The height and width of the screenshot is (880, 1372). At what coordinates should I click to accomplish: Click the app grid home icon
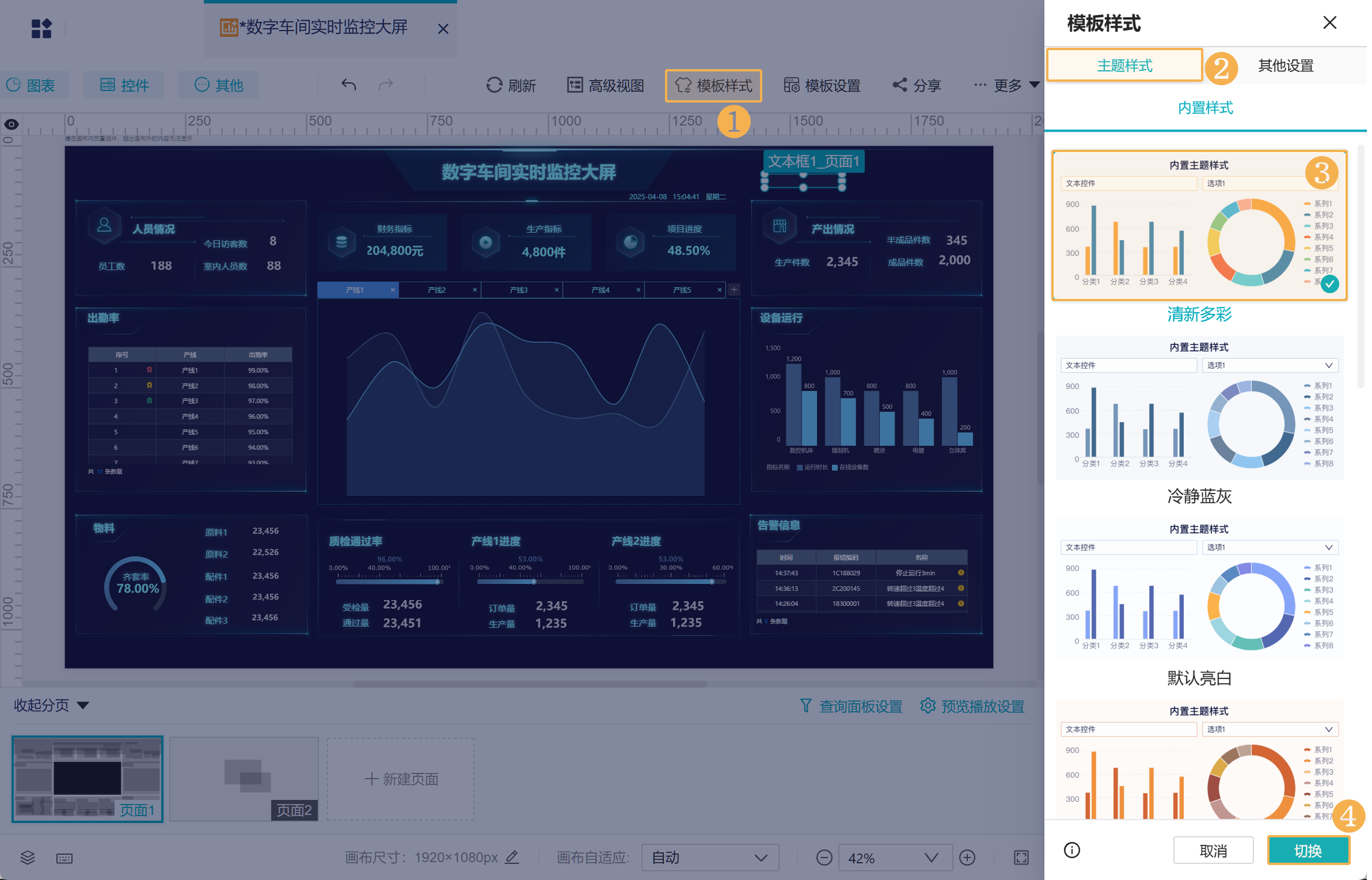click(x=41, y=28)
